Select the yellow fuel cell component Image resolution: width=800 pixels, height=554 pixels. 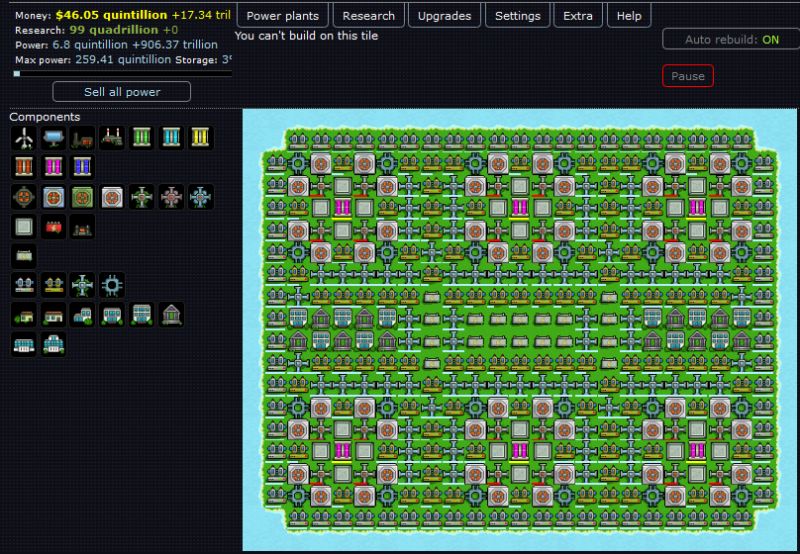point(200,138)
